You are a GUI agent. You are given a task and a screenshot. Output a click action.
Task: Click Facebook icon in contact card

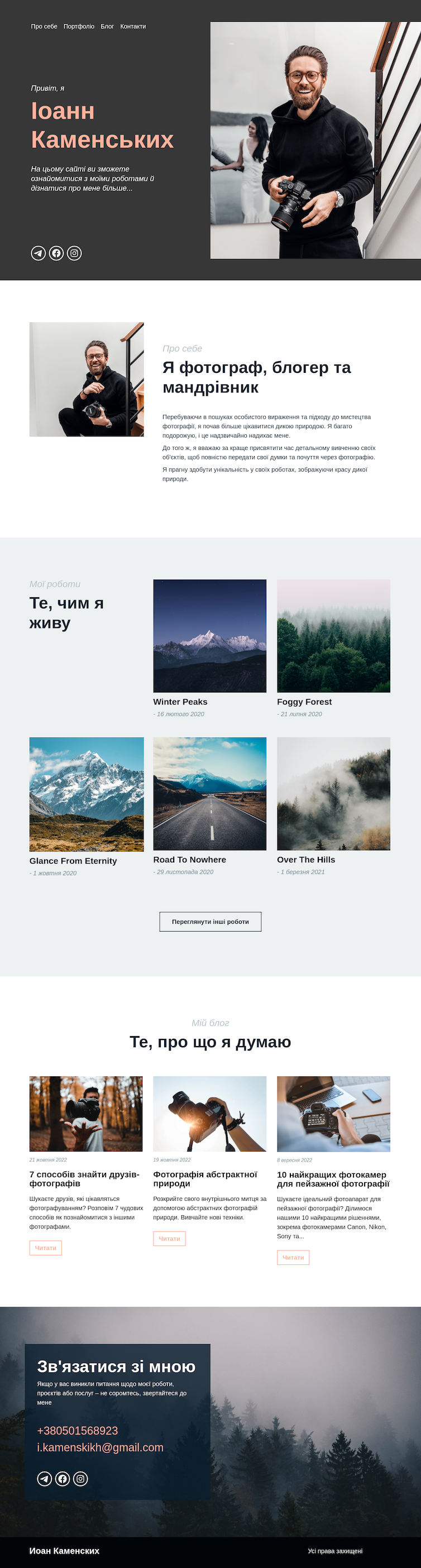[63, 1479]
